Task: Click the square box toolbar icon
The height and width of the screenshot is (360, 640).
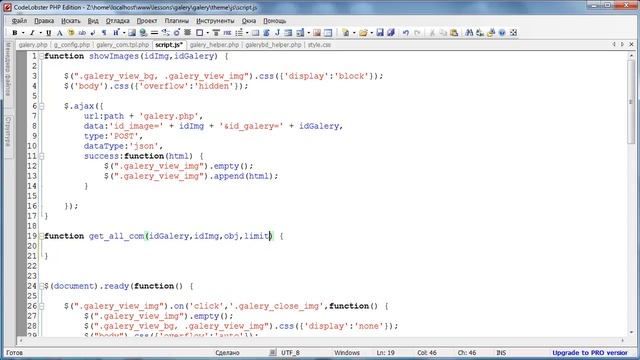Action: tap(199, 33)
